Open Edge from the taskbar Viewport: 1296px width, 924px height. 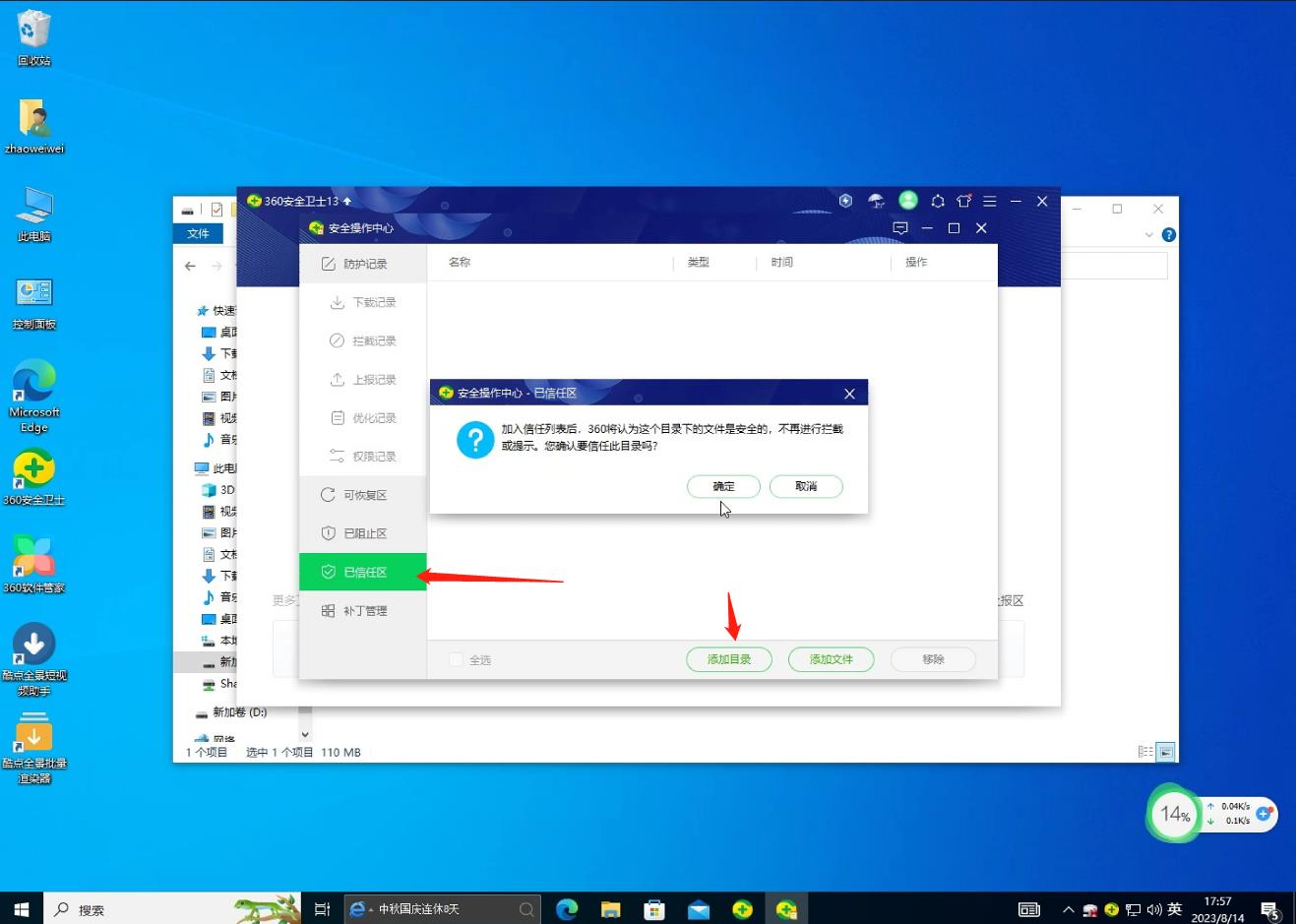(x=567, y=909)
